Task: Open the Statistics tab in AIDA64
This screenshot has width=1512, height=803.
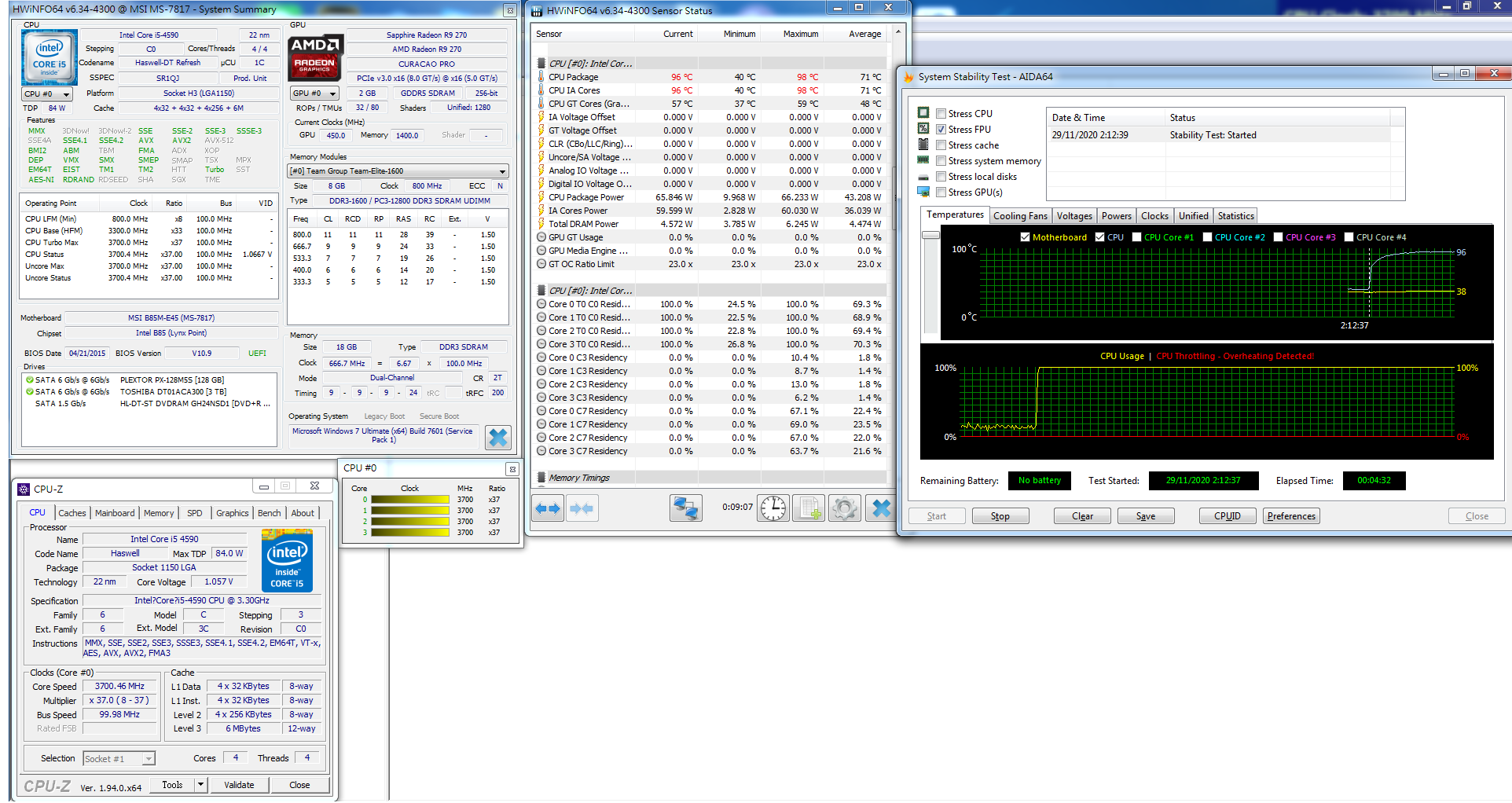Action: (x=1235, y=216)
